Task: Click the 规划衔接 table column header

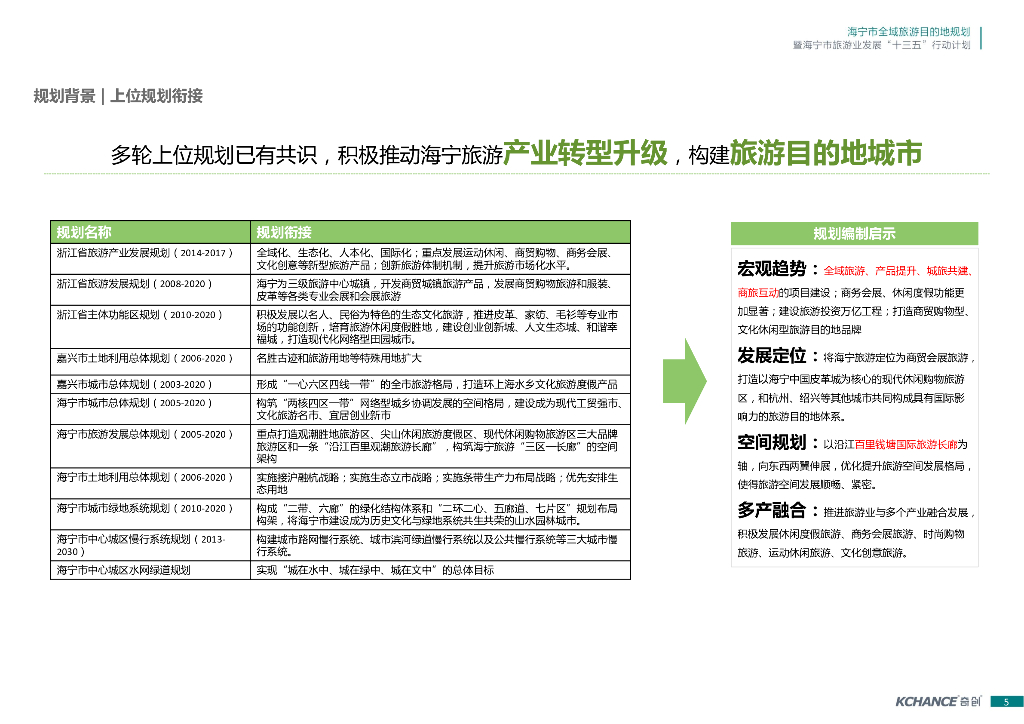Action: pyautogui.click(x=440, y=232)
